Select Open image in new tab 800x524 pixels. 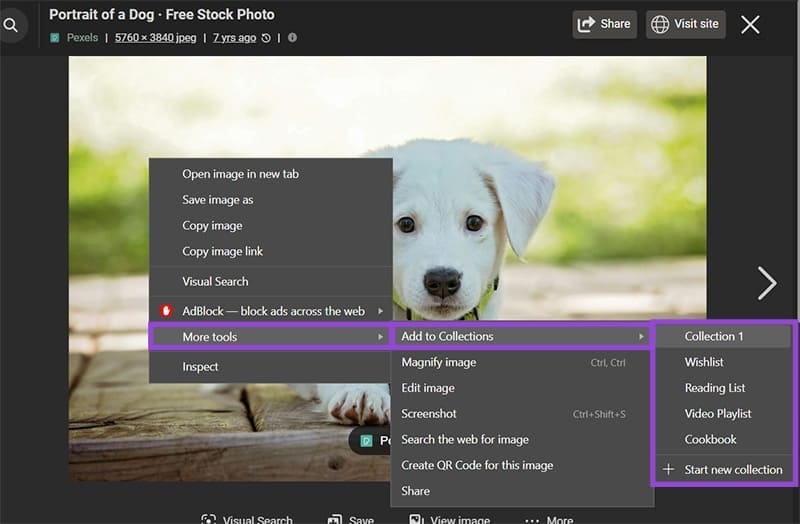(x=240, y=174)
